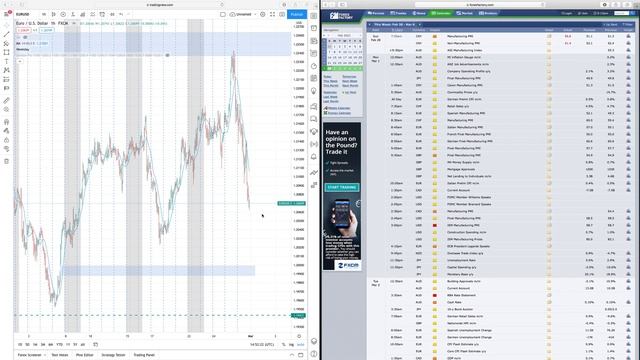Select the text annotation tool
Viewport: 640px width, 360px height.
6,61
